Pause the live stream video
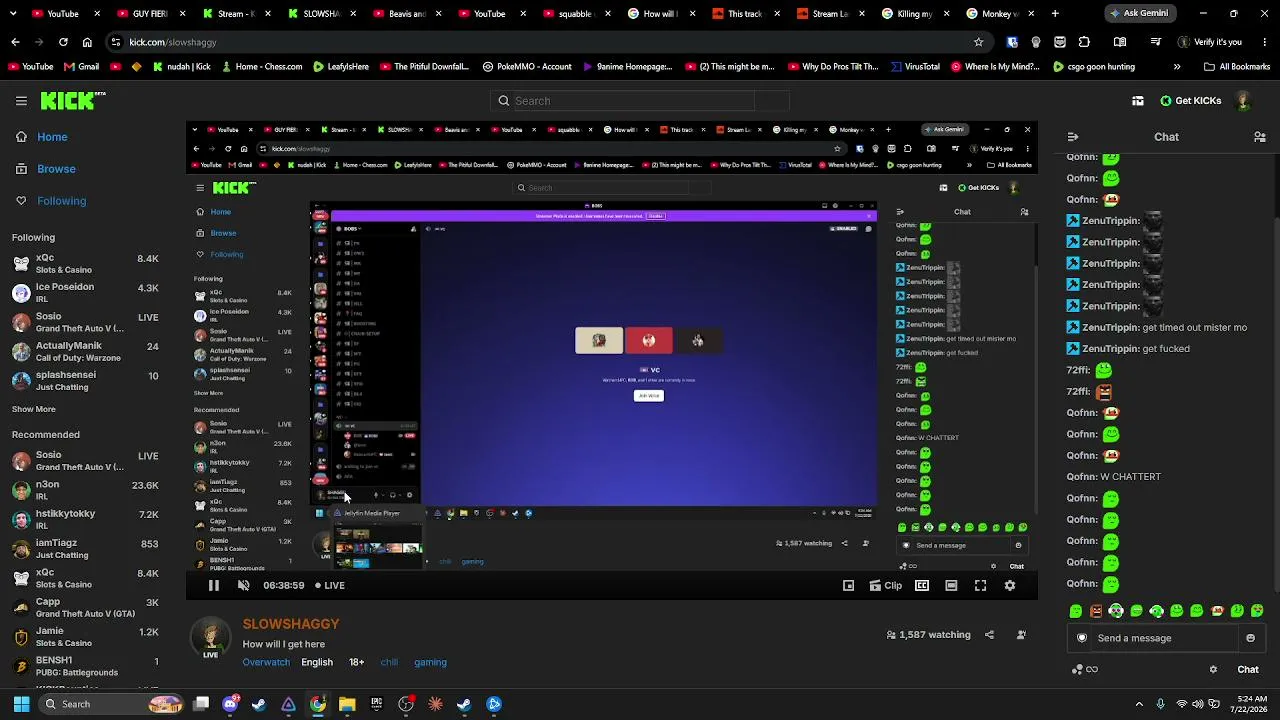Viewport: 1280px width, 720px height. (x=213, y=586)
